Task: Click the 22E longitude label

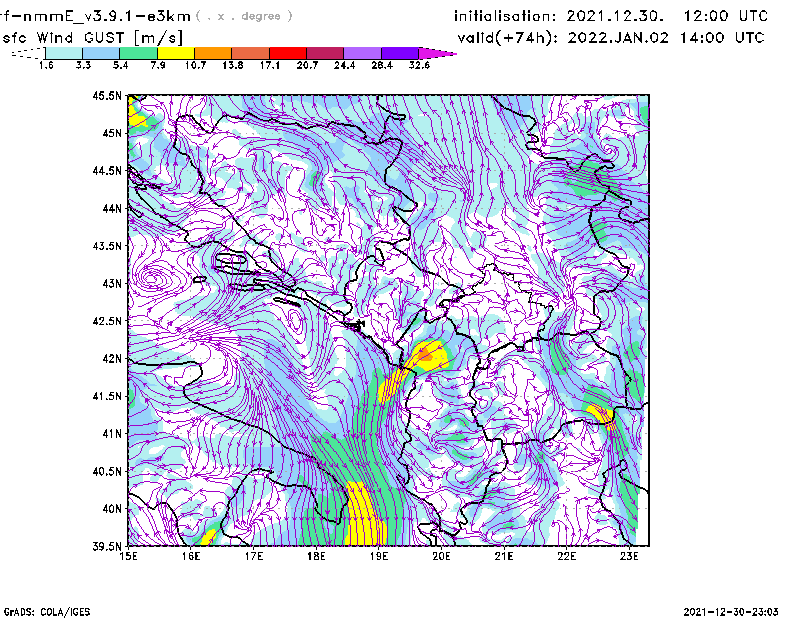Action: coord(566,556)
